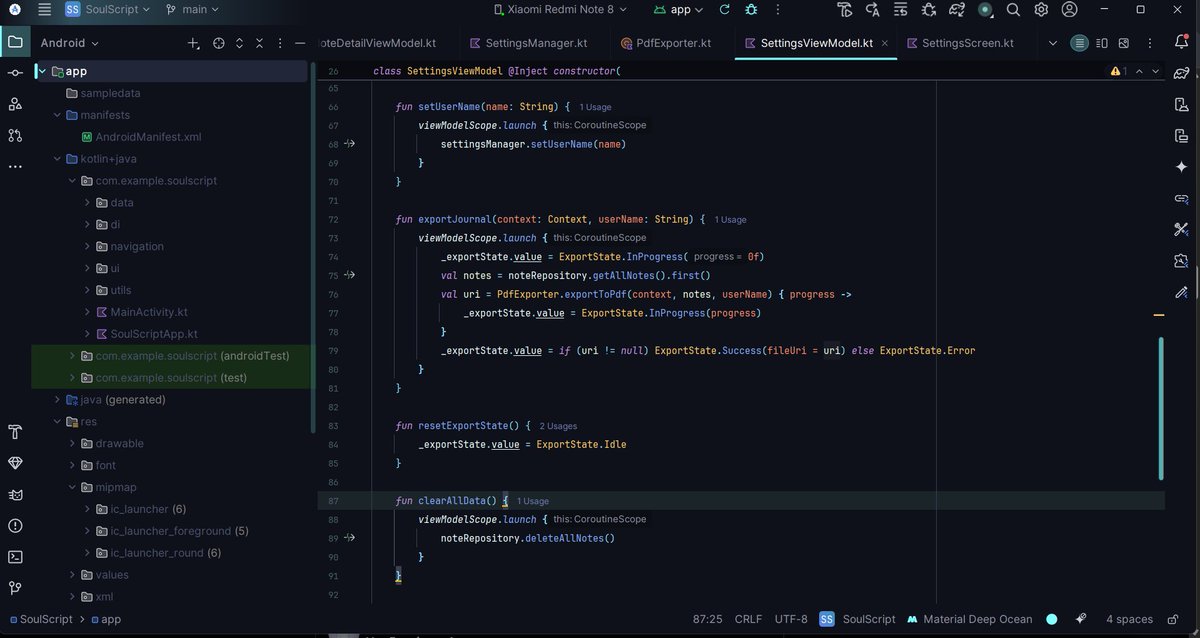Open Search Everywhere with the magnifier icon
1200x638 pixels.
point(1013,9)
